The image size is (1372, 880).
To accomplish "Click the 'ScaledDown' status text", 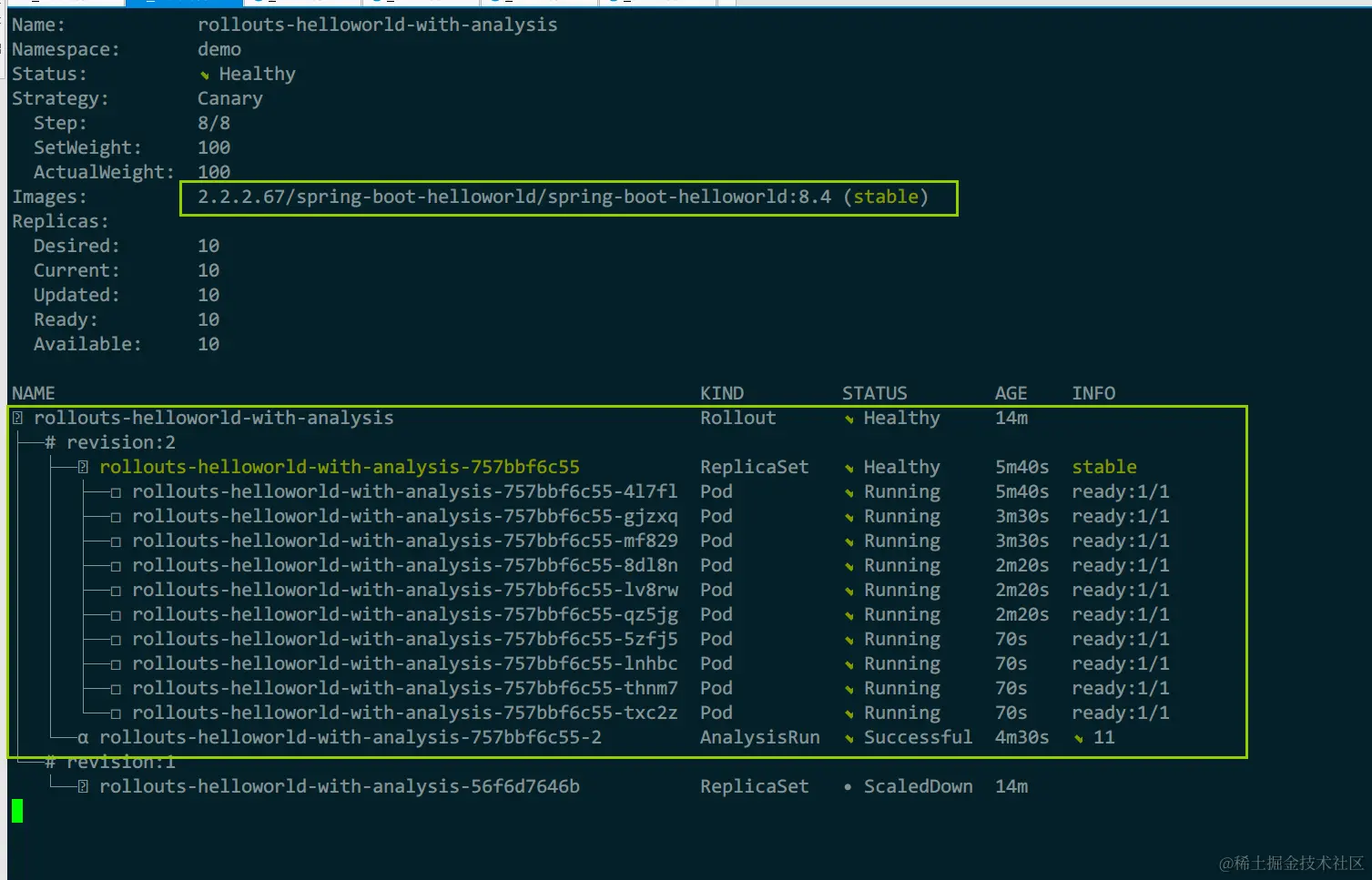I will 918,786.
